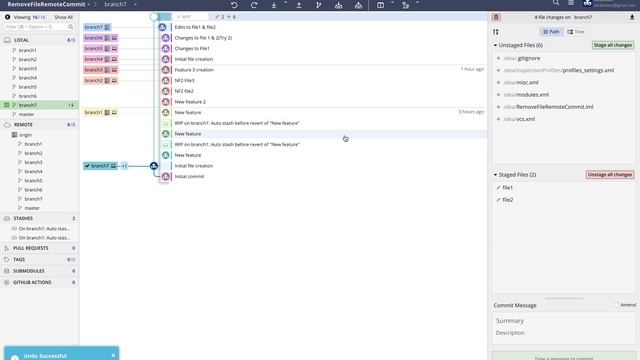Click the Show All link
Screen dimensions: 640x360
63,17
